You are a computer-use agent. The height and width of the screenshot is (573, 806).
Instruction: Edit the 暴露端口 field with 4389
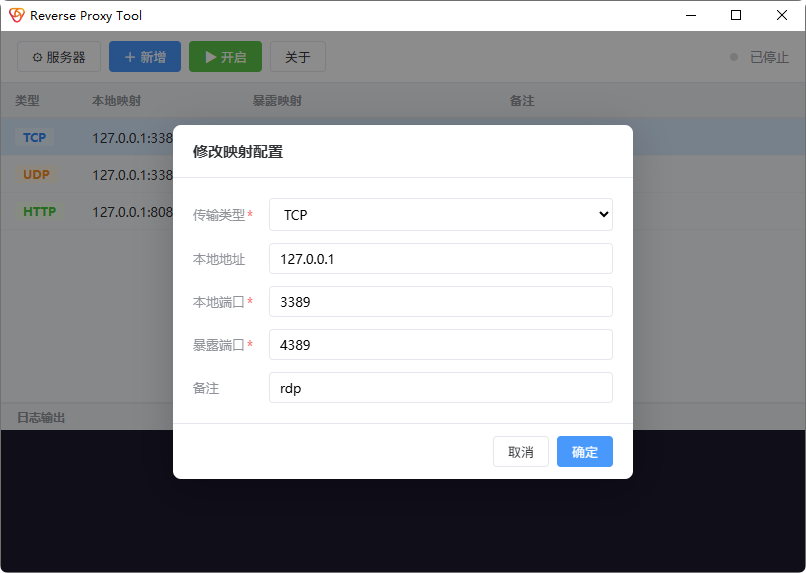pyautogui.click(x=441, y=344)
